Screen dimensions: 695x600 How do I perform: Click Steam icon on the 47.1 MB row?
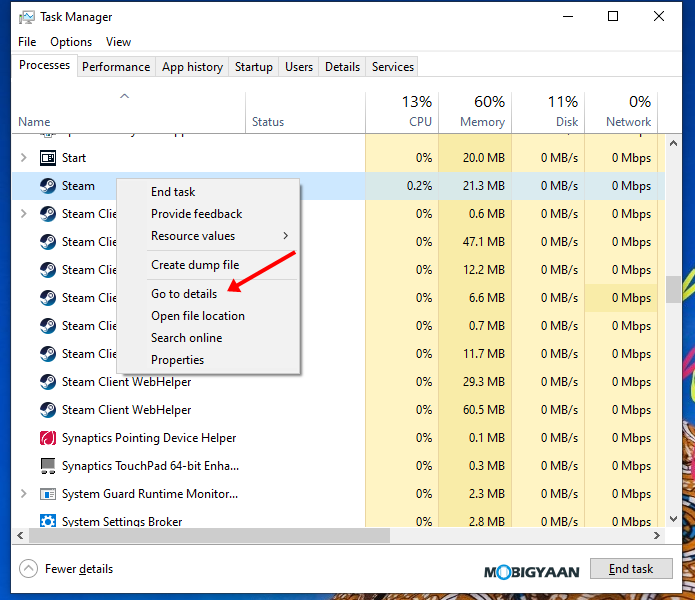[x=47, y=242]
